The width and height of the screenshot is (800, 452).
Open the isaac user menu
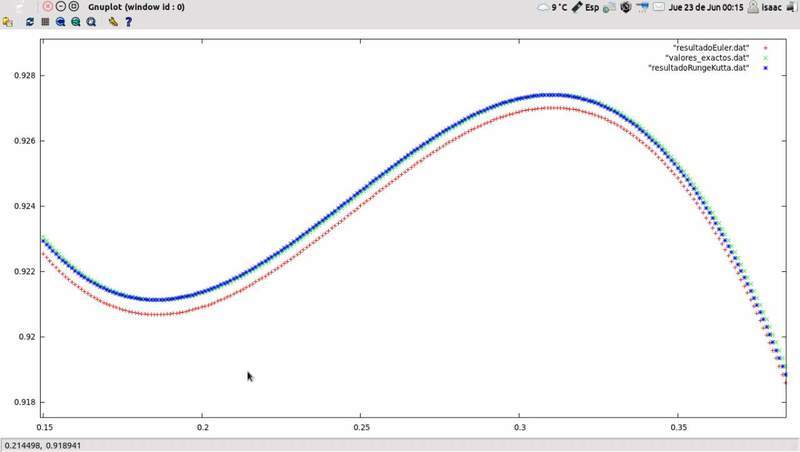point(765,7)
